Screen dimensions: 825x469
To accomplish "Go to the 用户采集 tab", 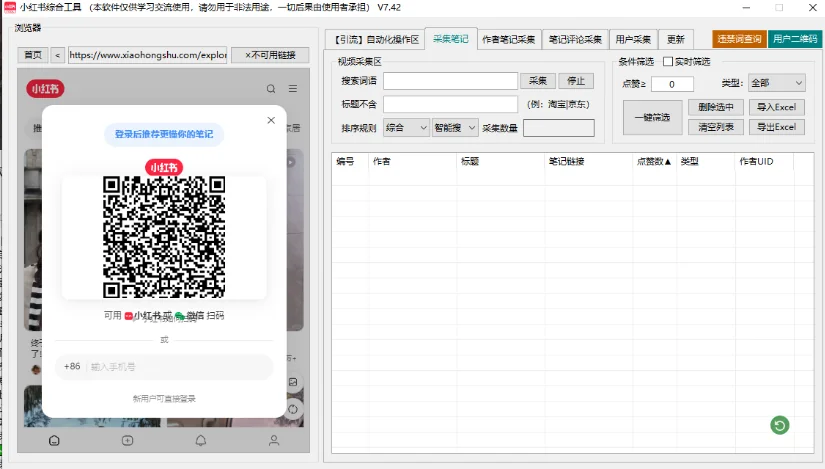I will coord(633,39).
